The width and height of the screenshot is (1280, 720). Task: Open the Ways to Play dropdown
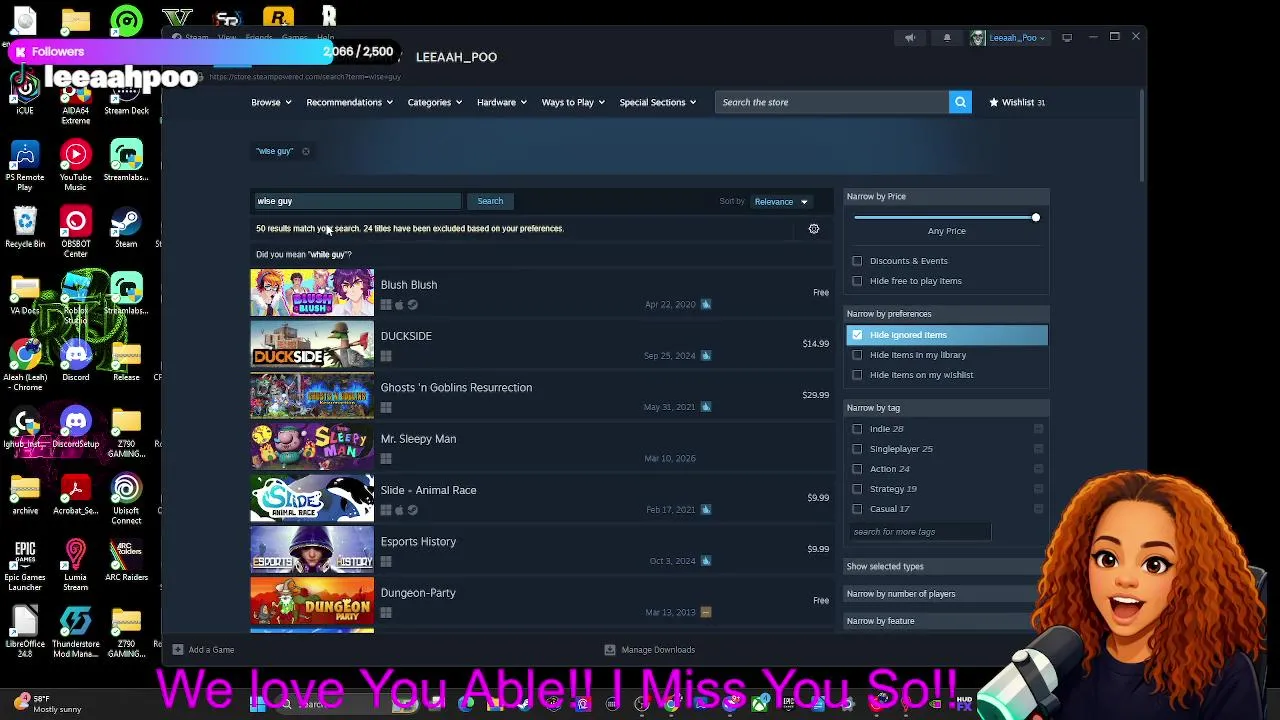click(573, 102)
